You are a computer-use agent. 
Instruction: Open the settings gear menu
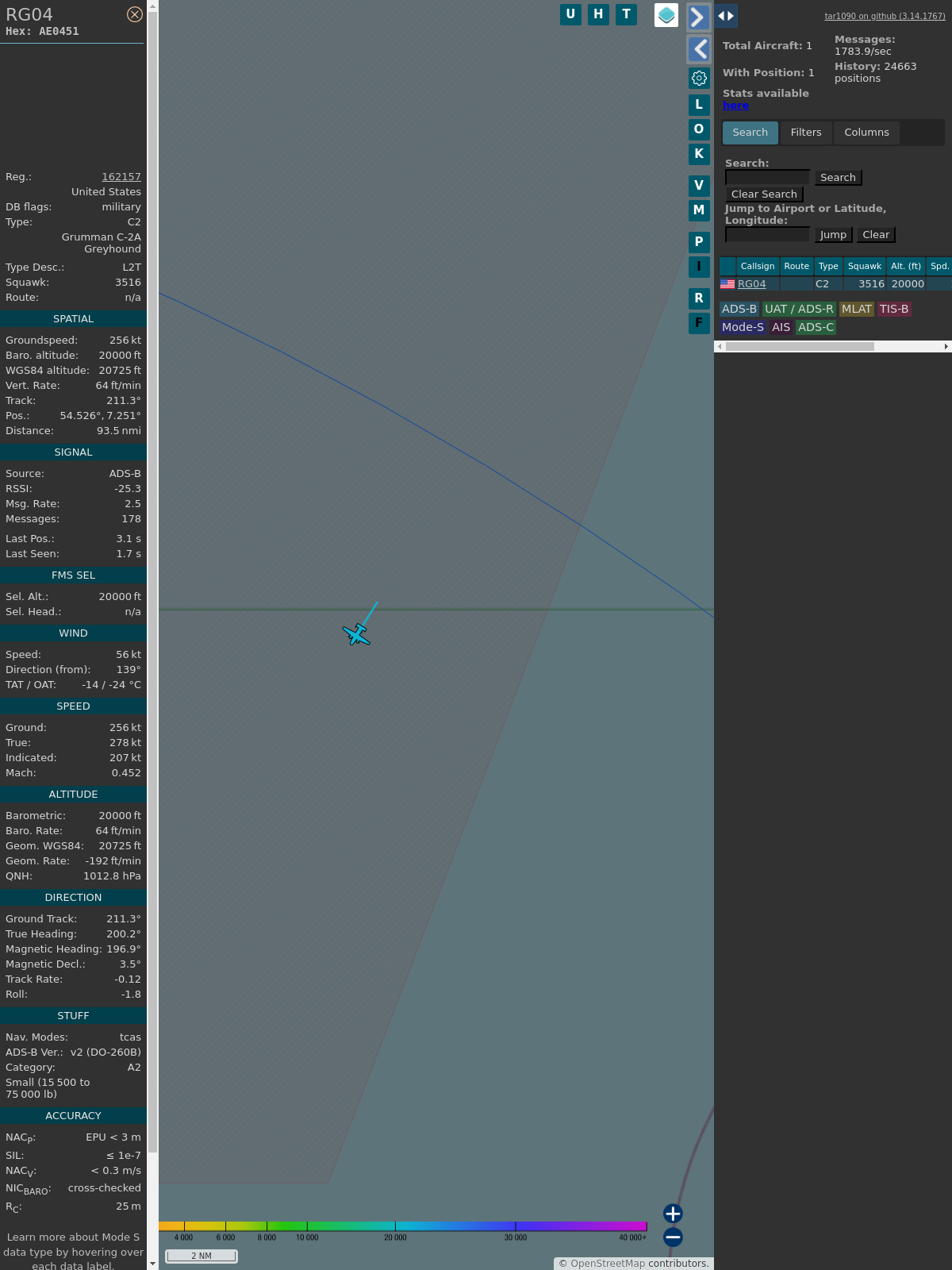pos(699,78)
